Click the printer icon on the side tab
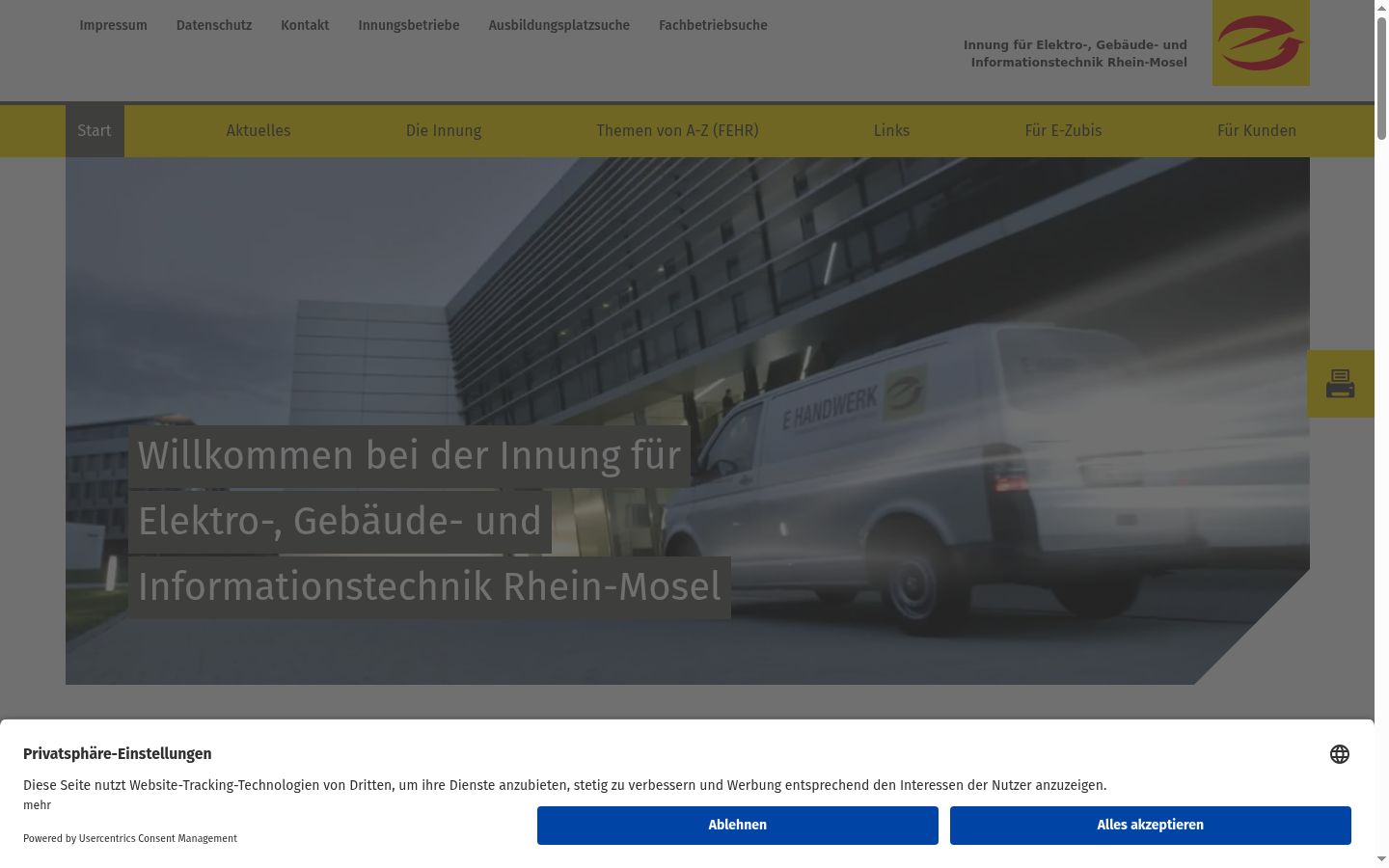Screen dimensions: 1389x868 click(1340, 384)
